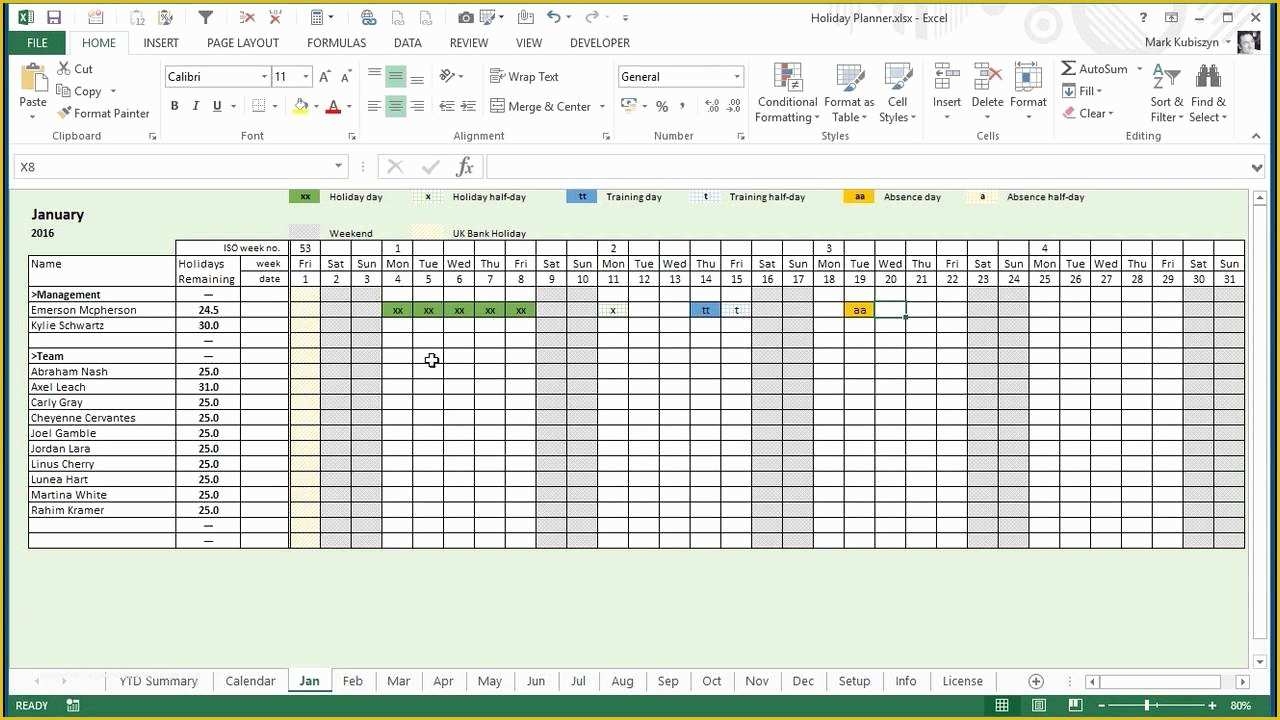Click the Insert Function fx icon
Viewport: 1280px width, 720px height.
pos(465,167)
